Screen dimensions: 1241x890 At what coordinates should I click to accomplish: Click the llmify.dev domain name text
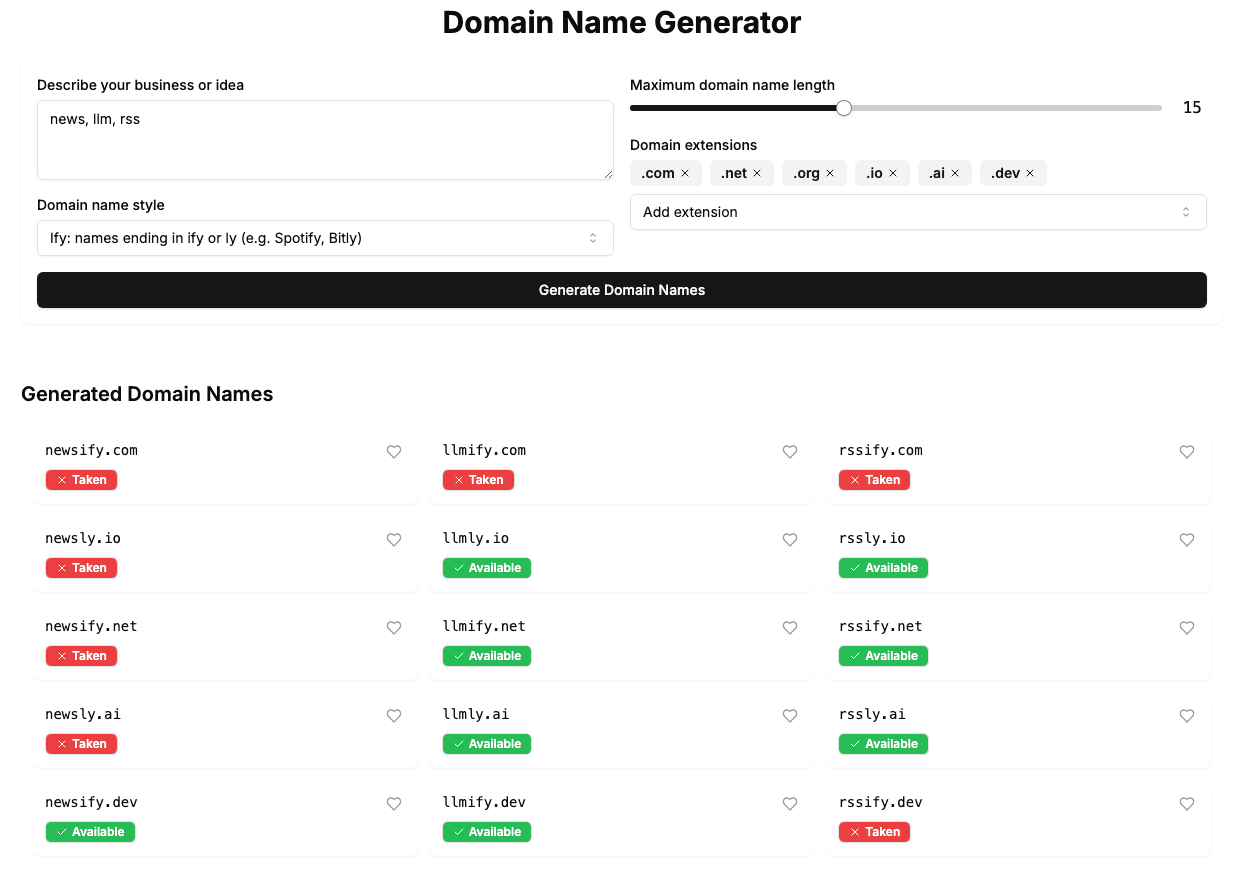coord(484,802)
